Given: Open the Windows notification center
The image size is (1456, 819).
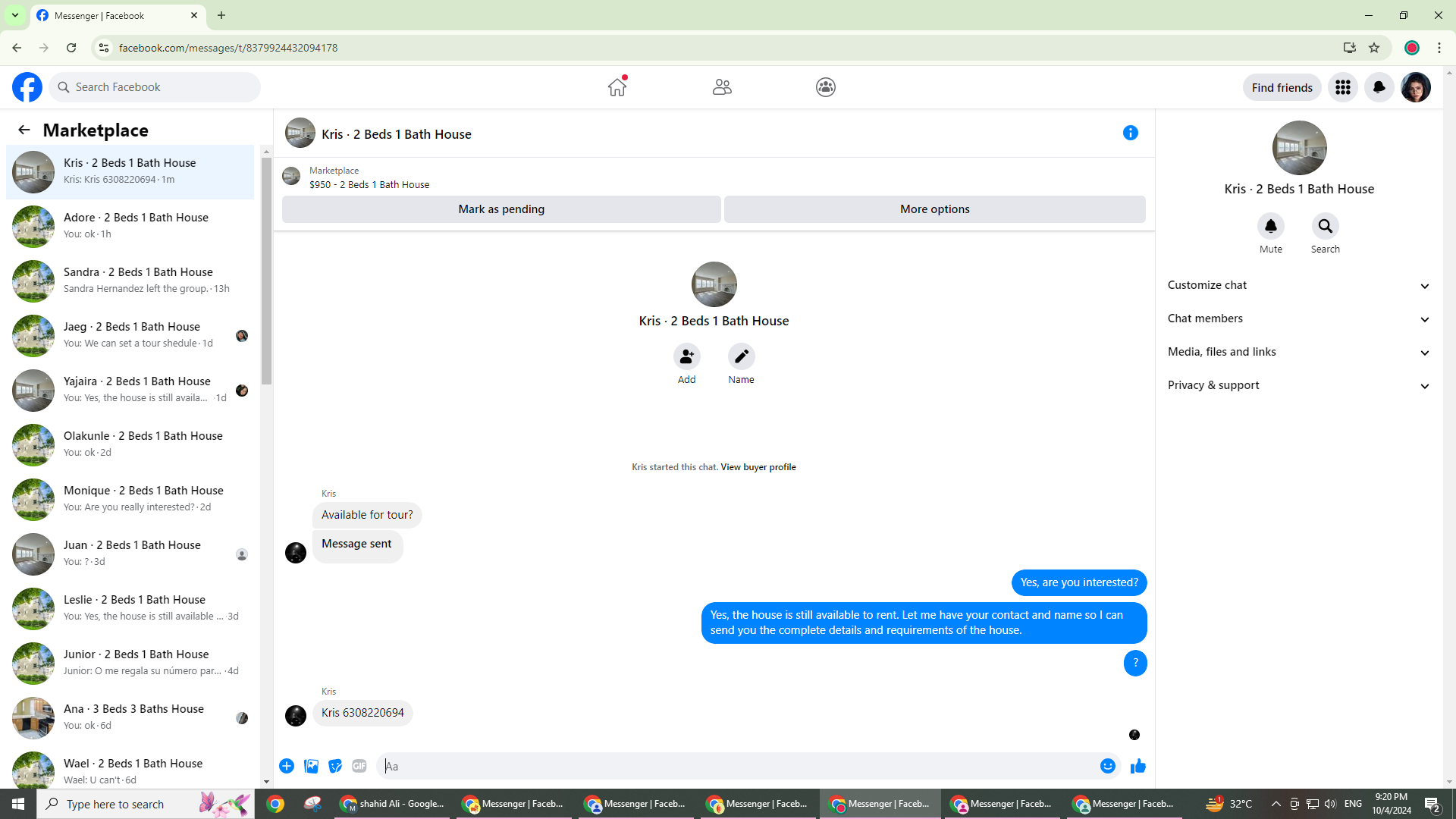Looking at the screenshot, I should click(1432, 804).
